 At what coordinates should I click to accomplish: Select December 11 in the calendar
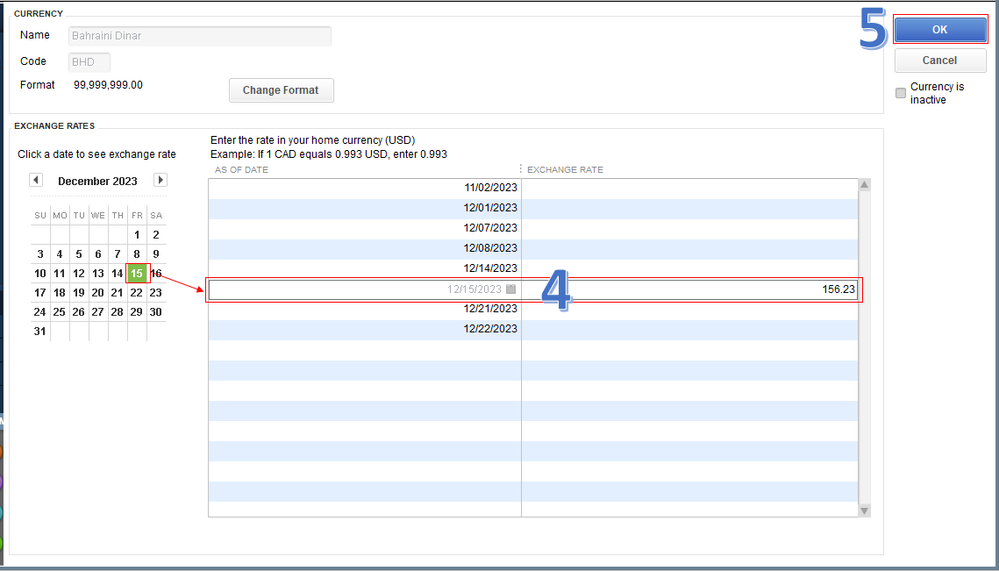[x=59, y=273]
